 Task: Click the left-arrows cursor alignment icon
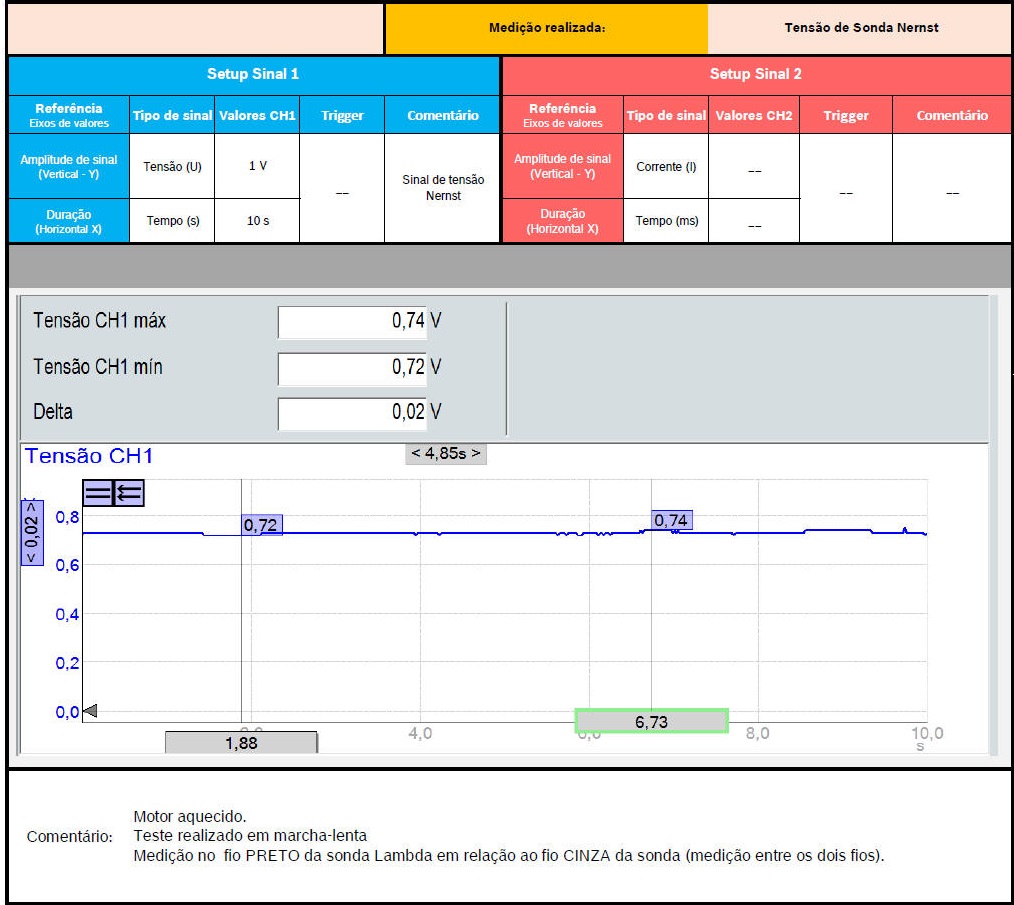[x=130, y=492]
